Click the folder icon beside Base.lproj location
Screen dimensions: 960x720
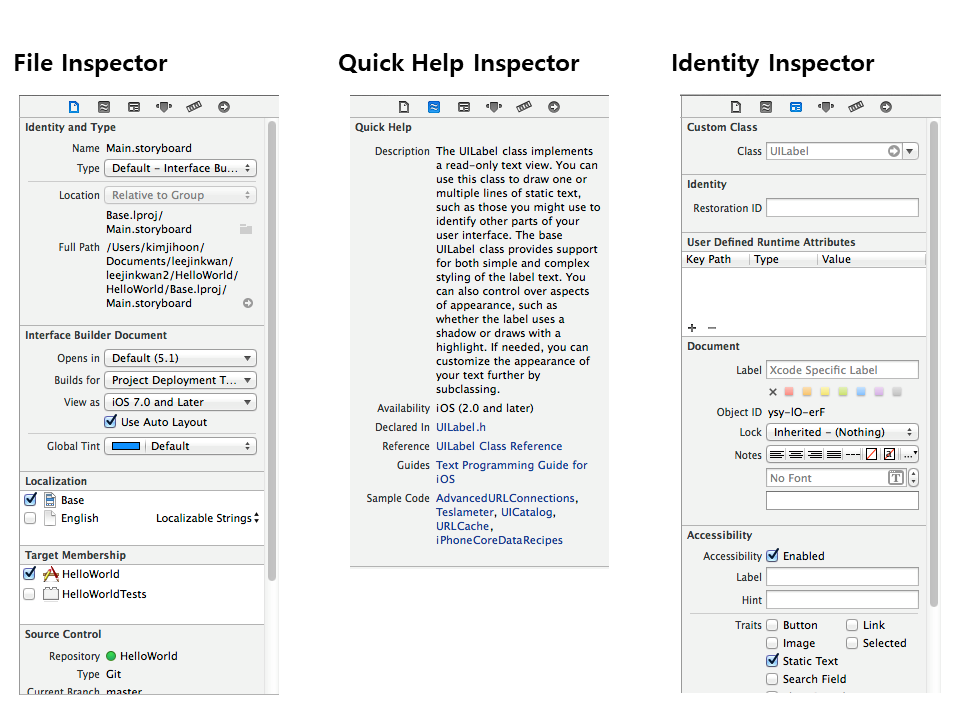point(246,229)
